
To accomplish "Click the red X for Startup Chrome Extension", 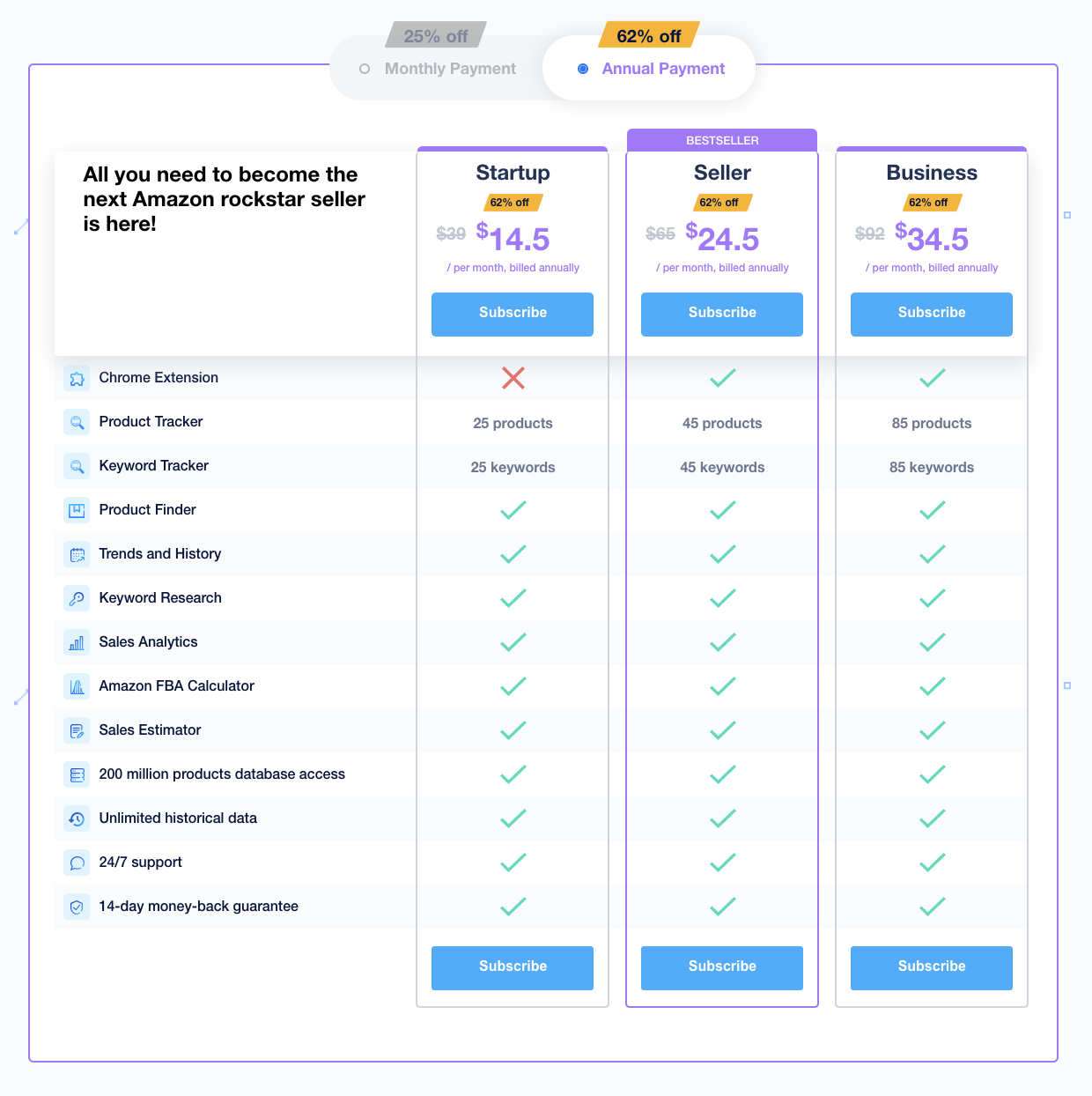I will [x=513, y=378].
